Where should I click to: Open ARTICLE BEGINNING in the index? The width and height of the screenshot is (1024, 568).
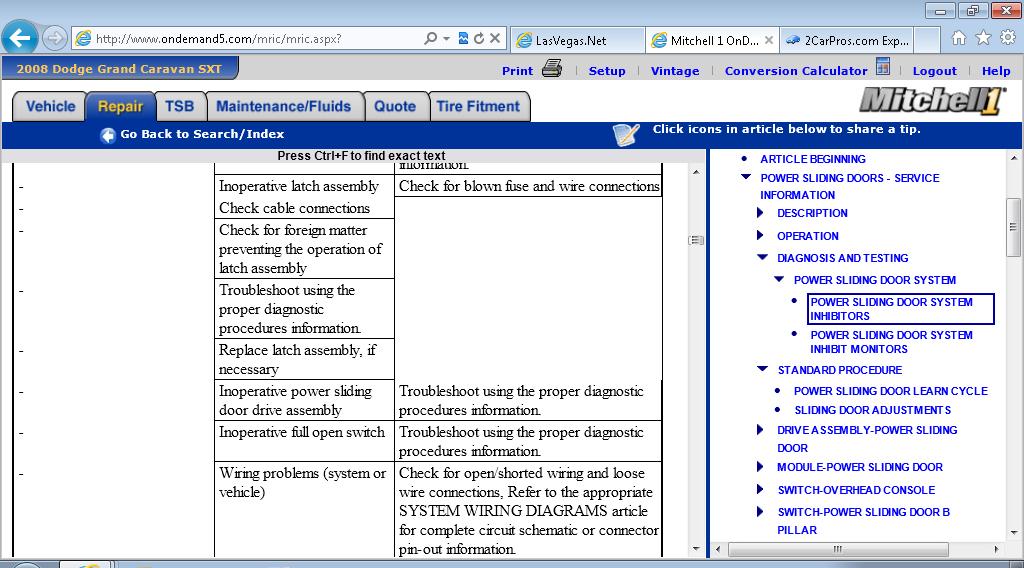[x=812, y=159]
